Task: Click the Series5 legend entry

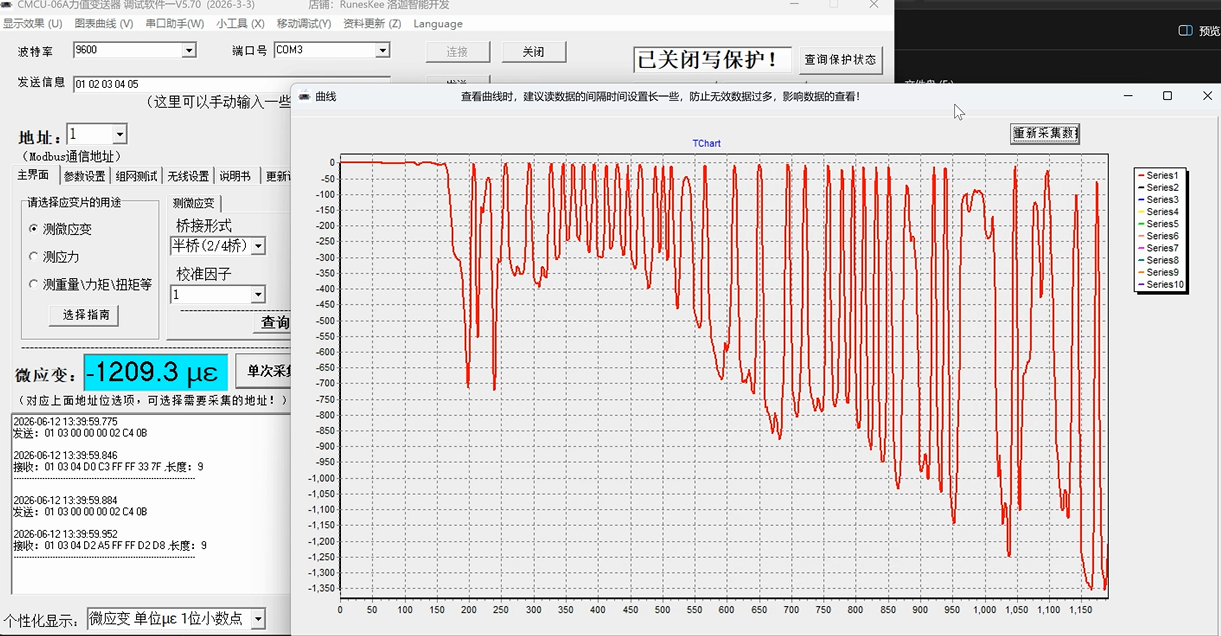Action: pos(1158,224)
